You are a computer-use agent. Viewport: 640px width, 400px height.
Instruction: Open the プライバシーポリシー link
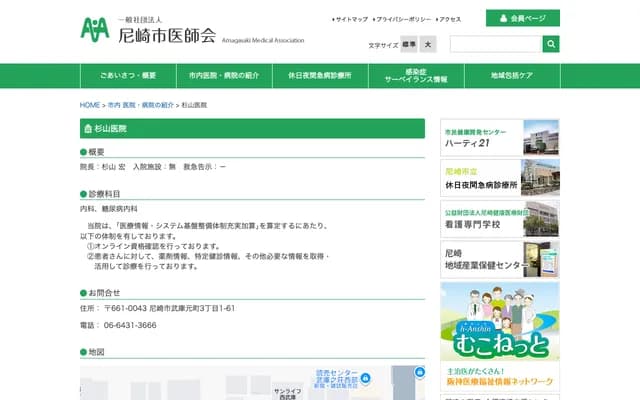coord(404,19)
